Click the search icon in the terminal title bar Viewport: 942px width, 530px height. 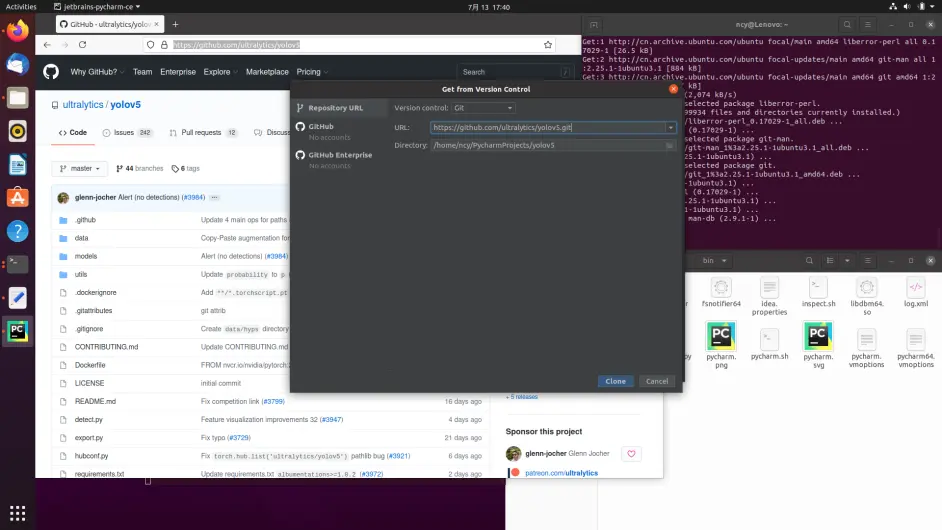[x=847, y=25]
